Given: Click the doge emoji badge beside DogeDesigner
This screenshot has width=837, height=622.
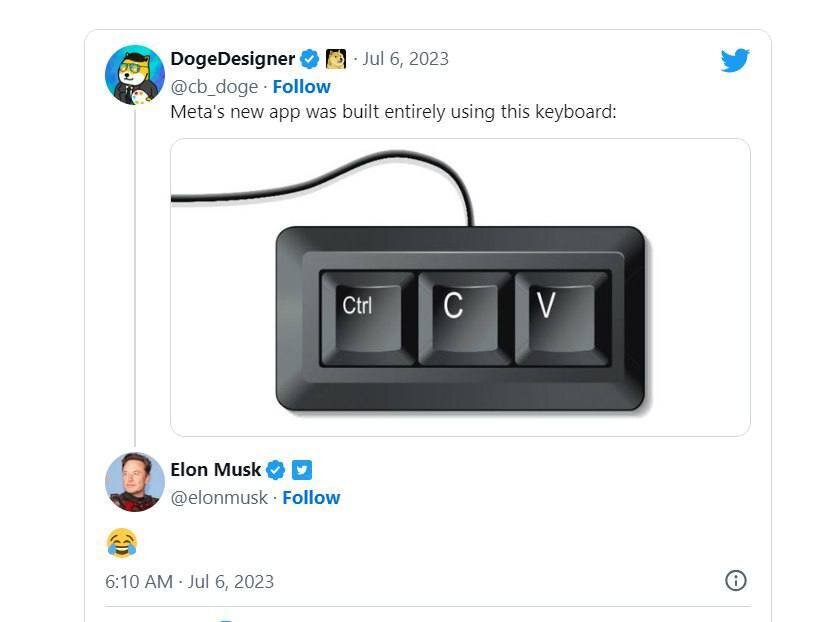Looking at the screenshot, I should (336, 59).
